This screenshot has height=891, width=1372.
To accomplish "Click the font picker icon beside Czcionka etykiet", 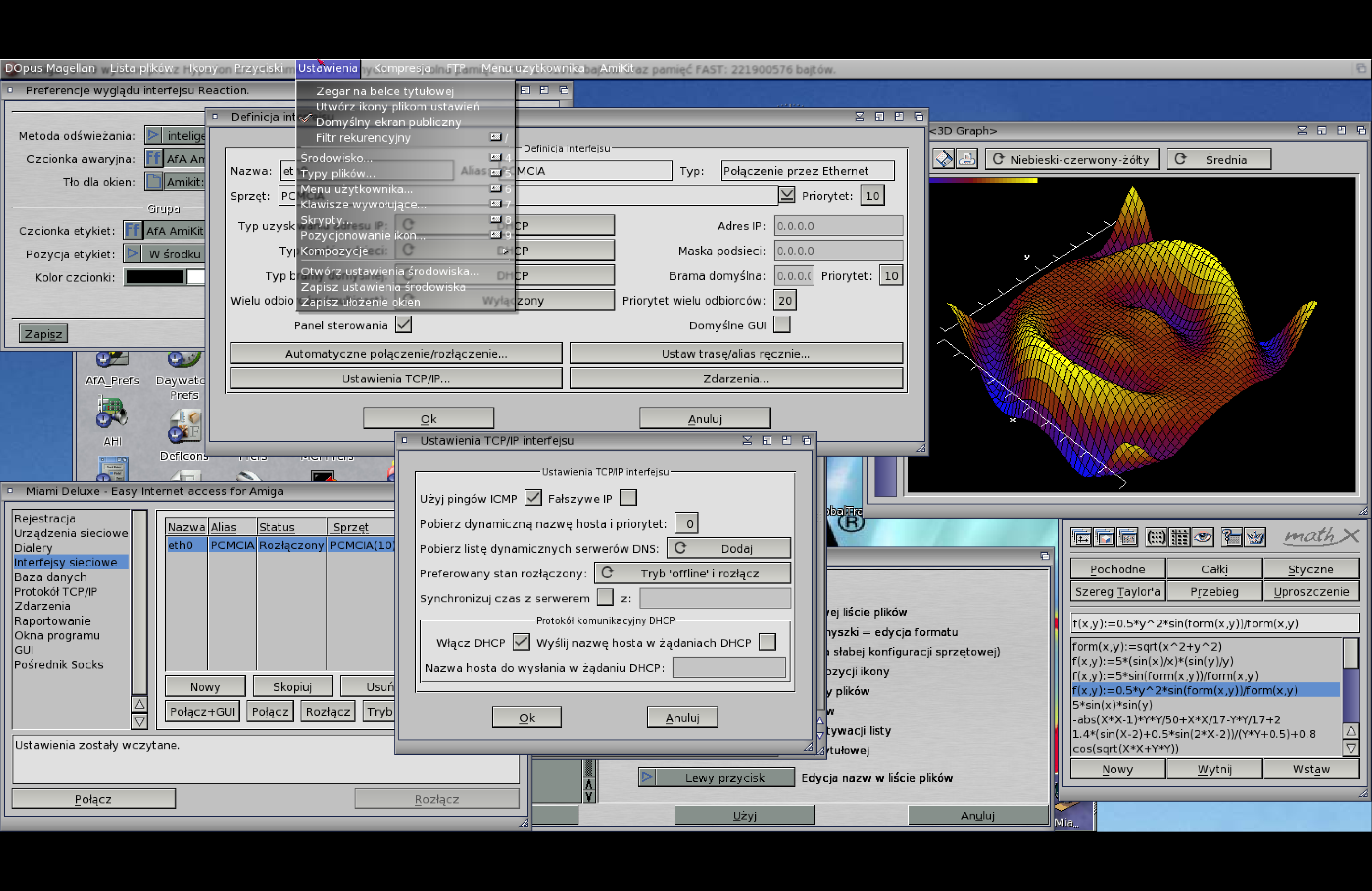I will [133, 231].
